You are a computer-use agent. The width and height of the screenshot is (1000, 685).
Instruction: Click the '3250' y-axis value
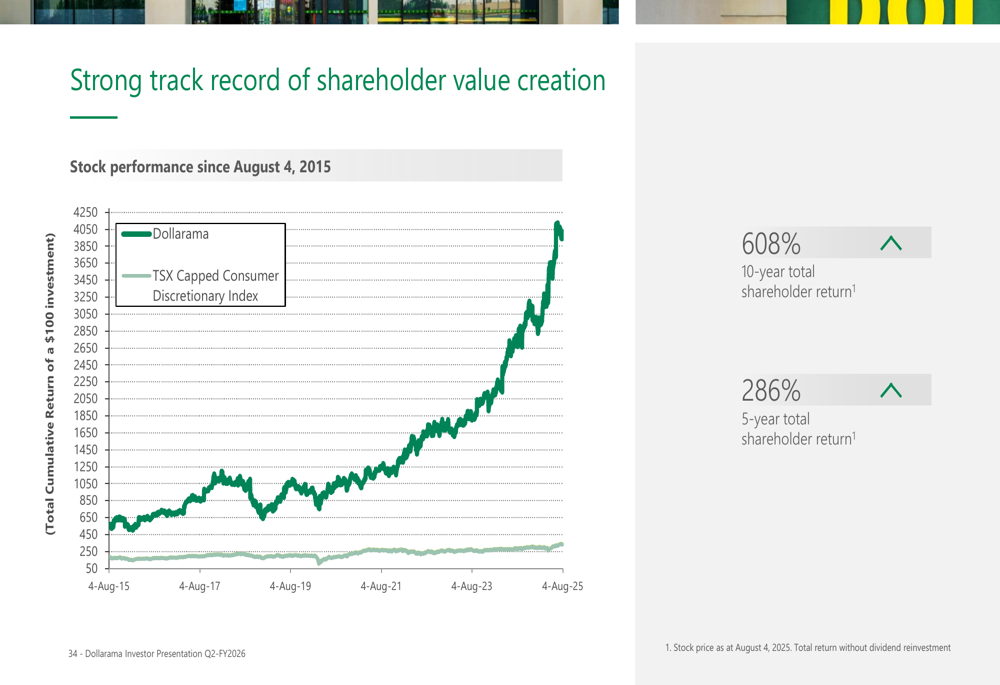[85, 297]
